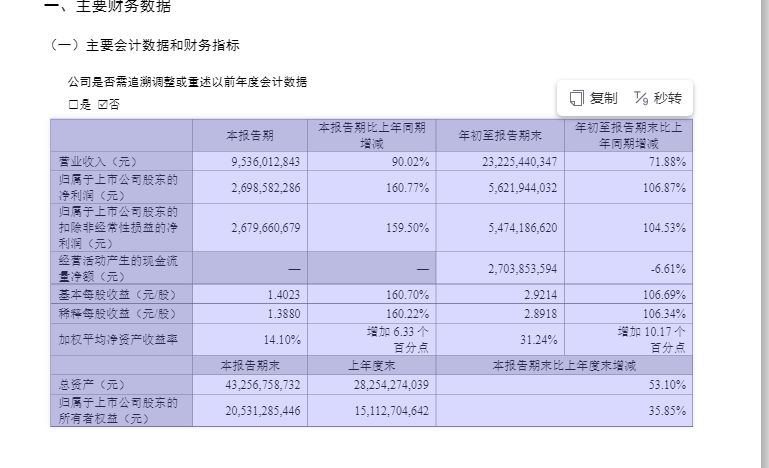Select percentage 106.69%
Screen dimensions: 769x468
tap(664, 295)
